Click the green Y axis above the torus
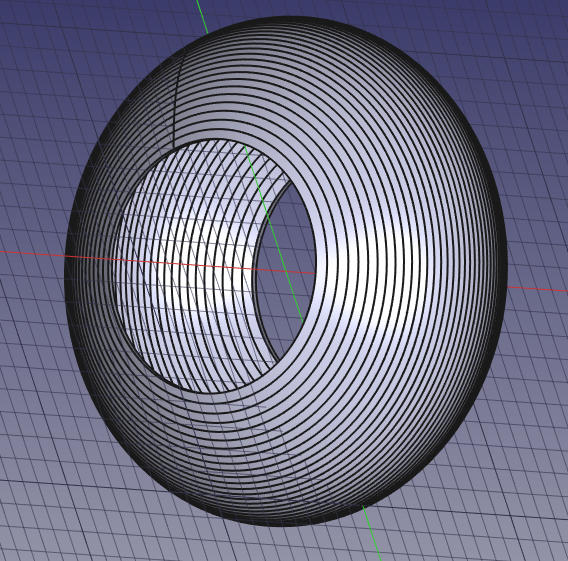Viewport: 568px width, 561px height. [202, 16]
